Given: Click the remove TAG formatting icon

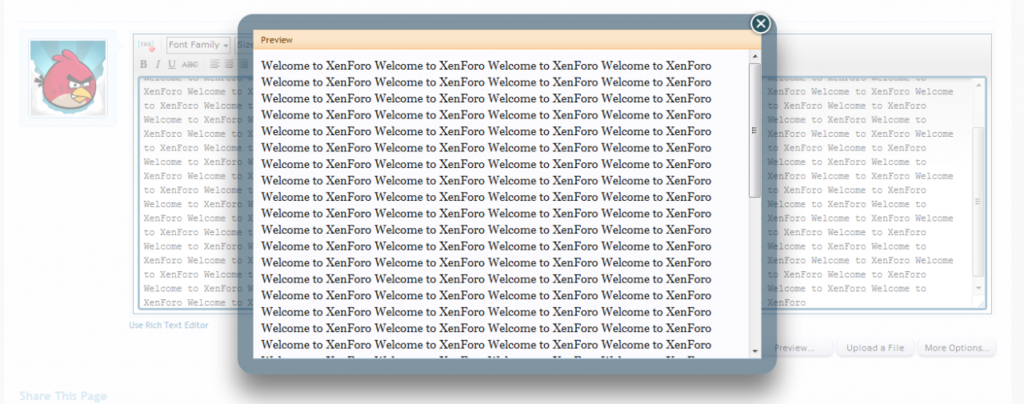Looking at the screenshot, I should pyautogui.click(x=146, y=45).
